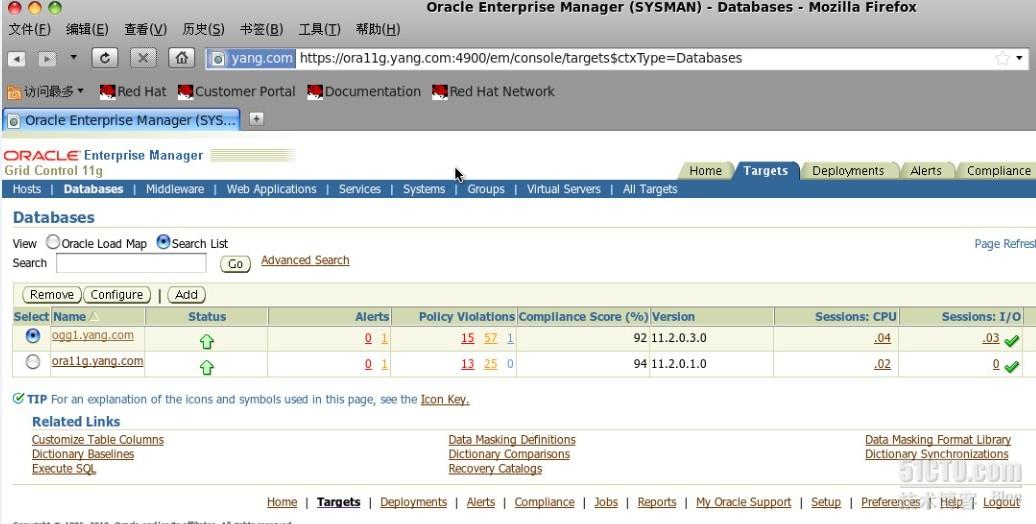The image size is (1036, 524).
Task: Click the Add button
Action: pyautogui.click(x=186, y=295)
